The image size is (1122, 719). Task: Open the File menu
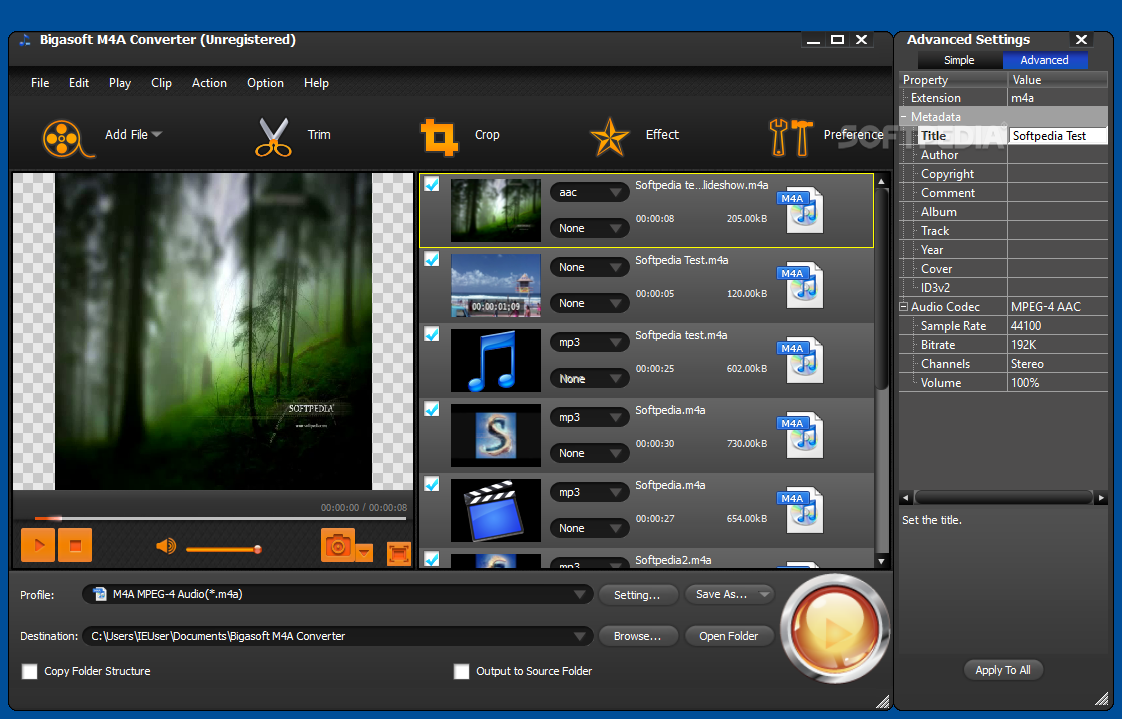[40, 83]
